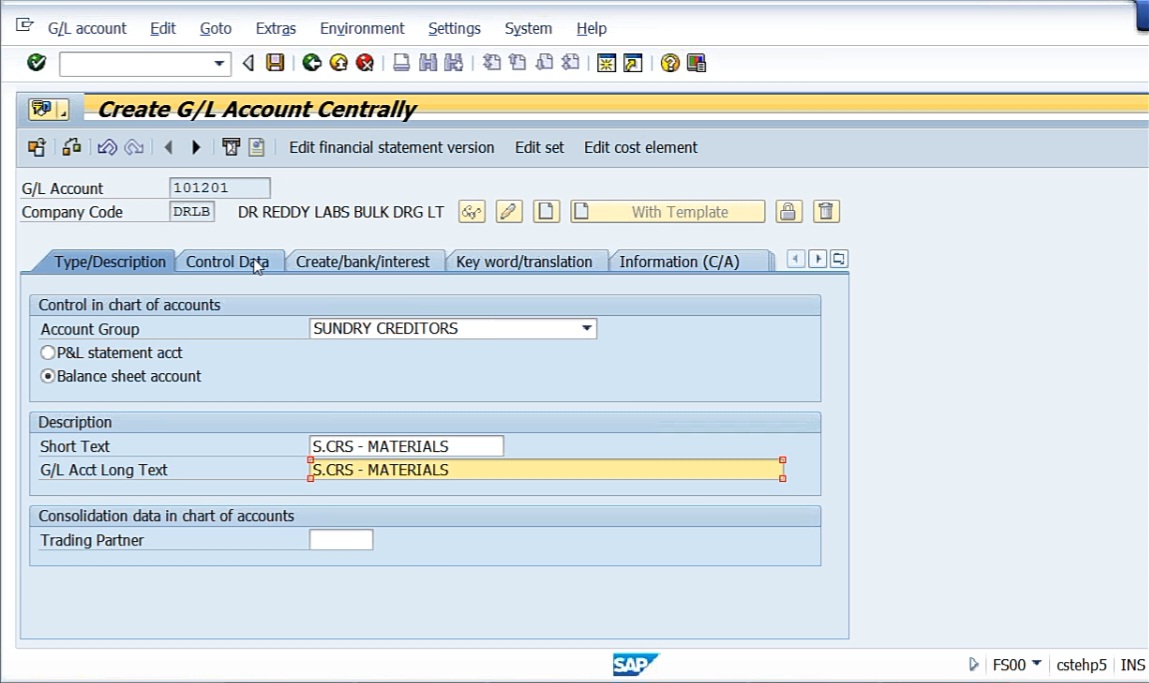Open the Environment menu

(x=362, y=29)
